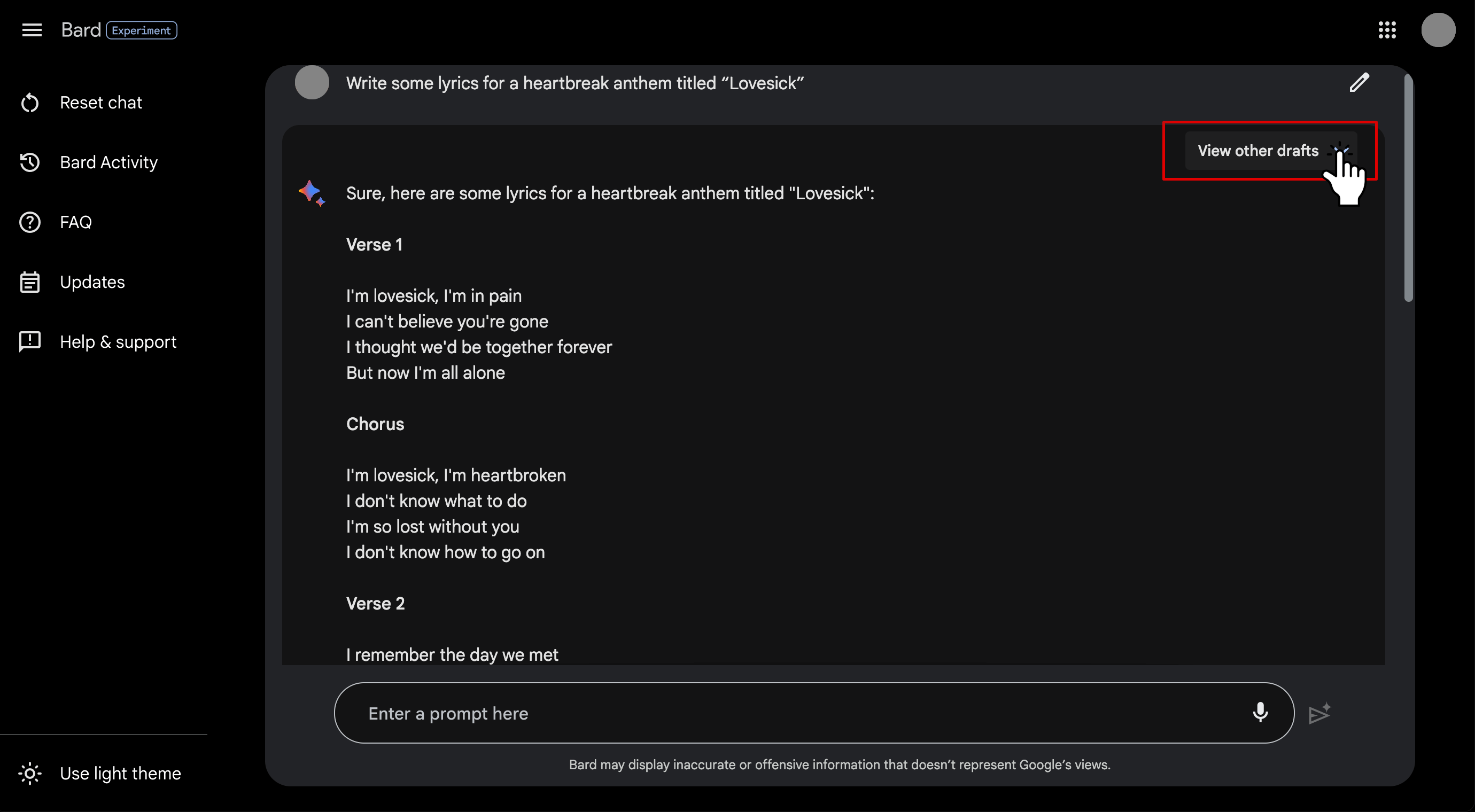Click the Help & support feedback icon

point(30,341)
